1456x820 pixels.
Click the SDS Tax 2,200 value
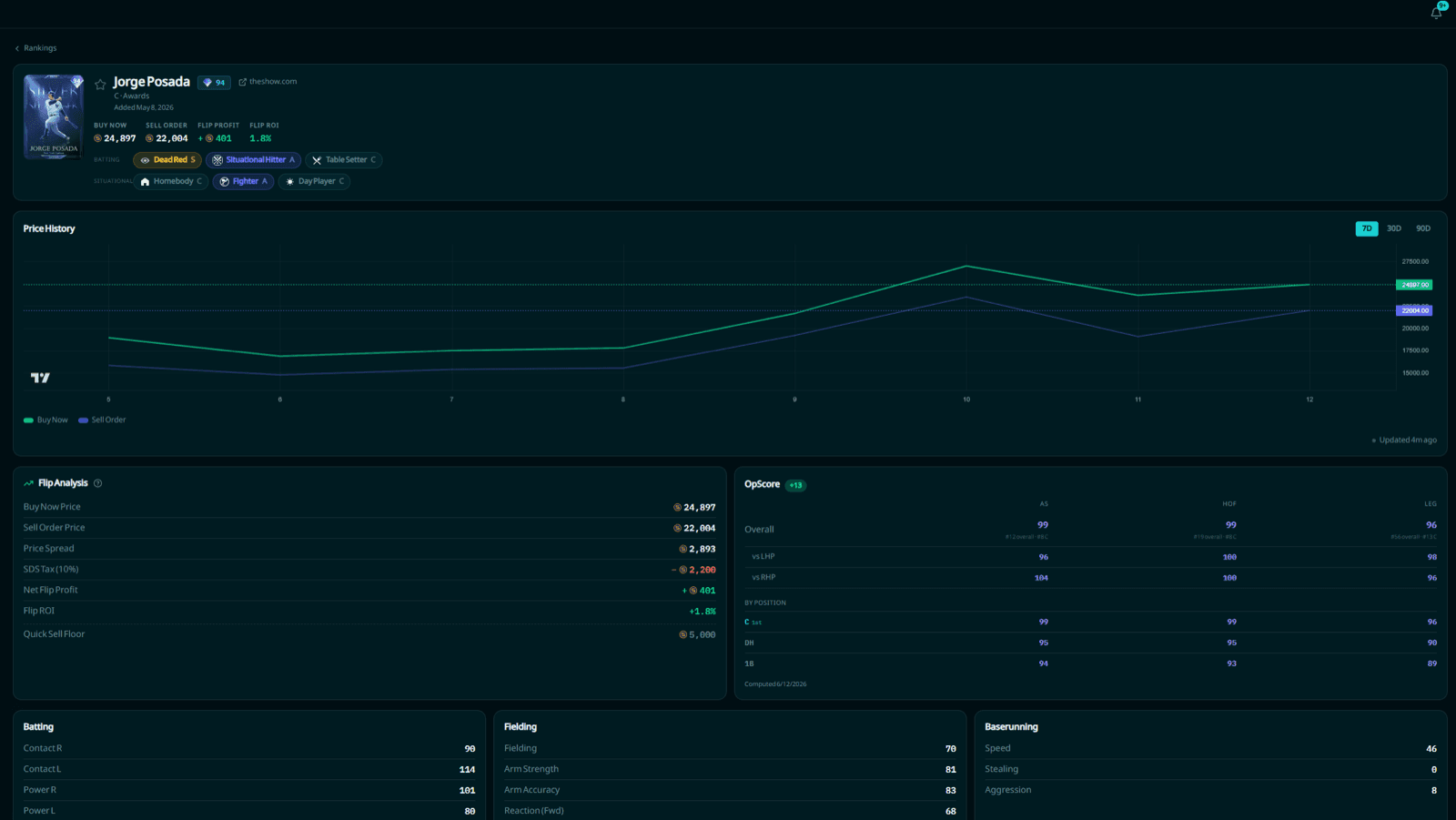(694, 570)
